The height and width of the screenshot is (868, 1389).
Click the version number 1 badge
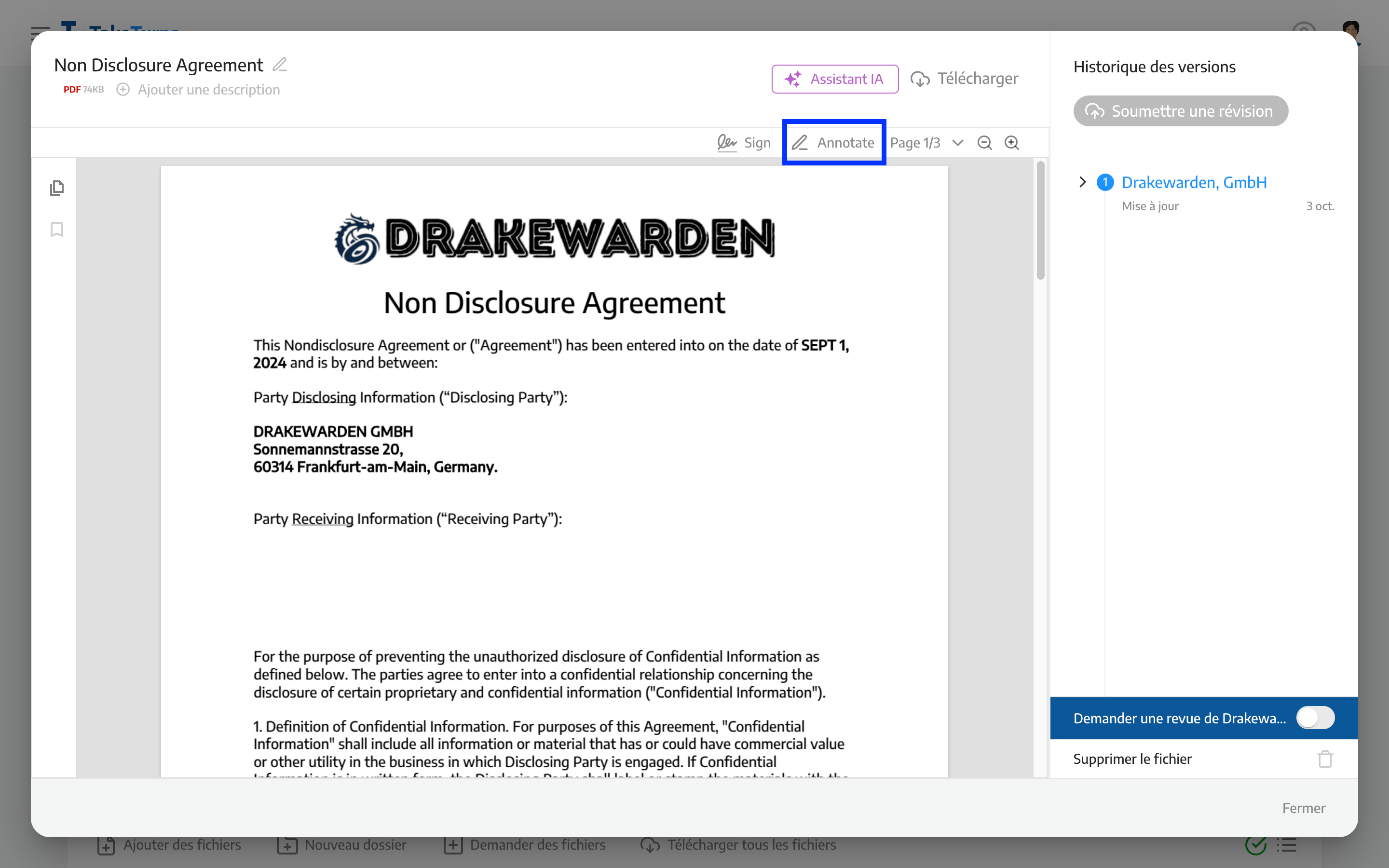coord(1105,182)
